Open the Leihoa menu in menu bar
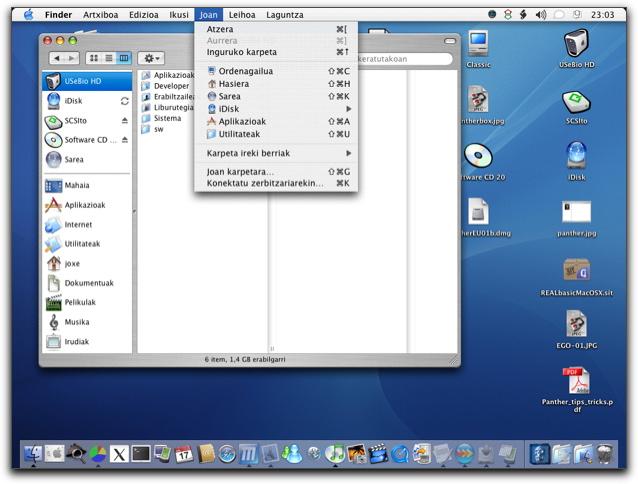638x484 pixels. pos(242,15)
